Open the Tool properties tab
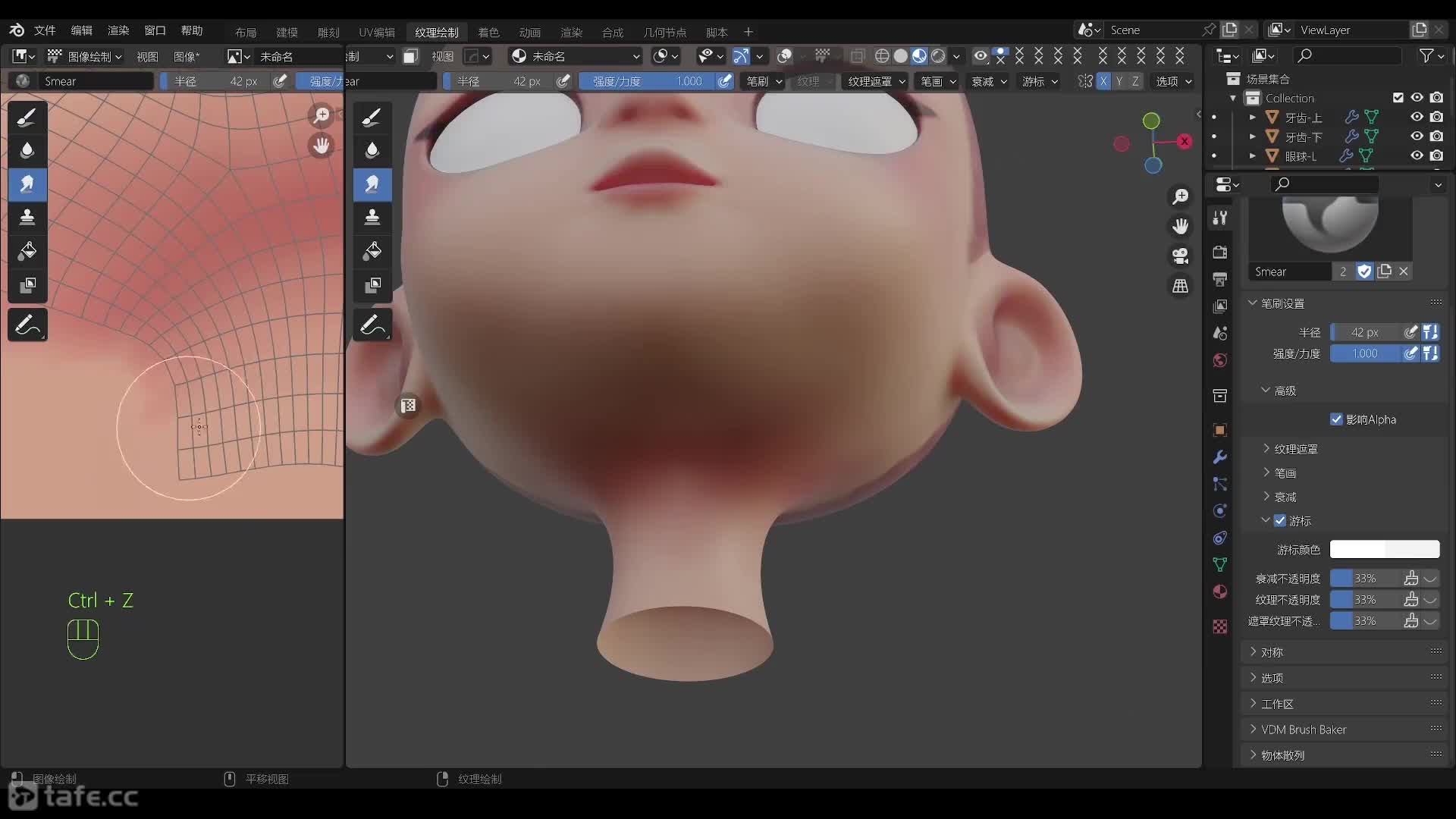 [x=1220, y=218]
